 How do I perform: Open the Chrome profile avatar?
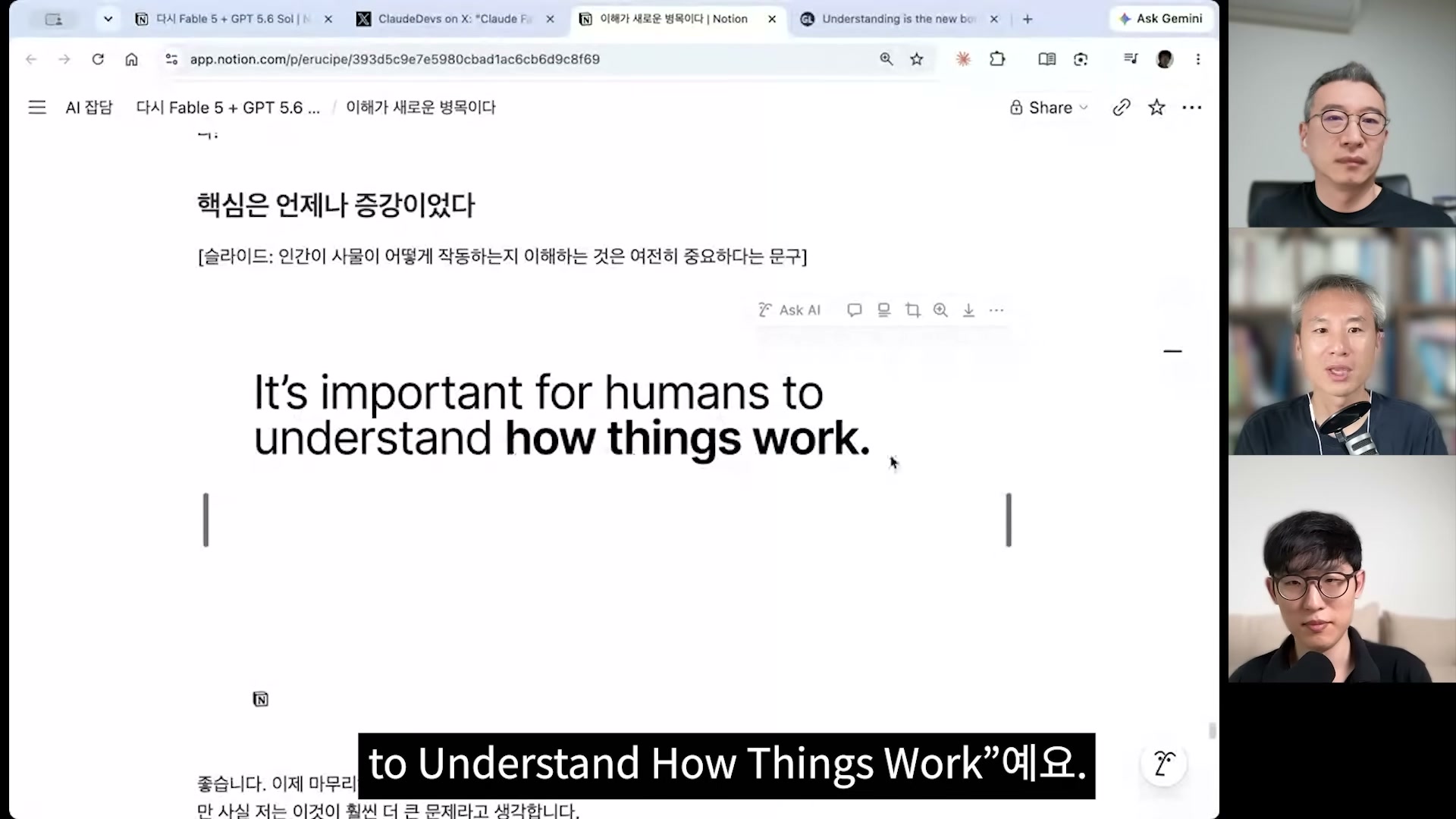pyautogui.click(x=1165, y=59)
